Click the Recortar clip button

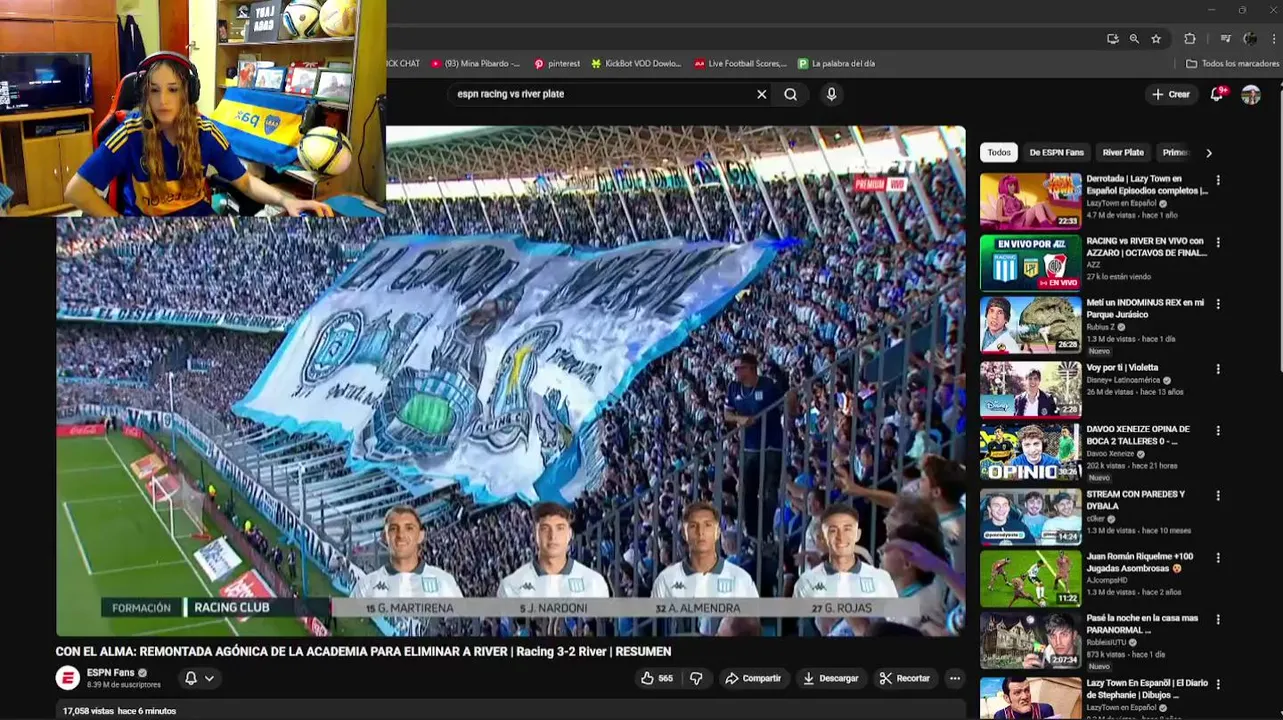pos(904,678)
